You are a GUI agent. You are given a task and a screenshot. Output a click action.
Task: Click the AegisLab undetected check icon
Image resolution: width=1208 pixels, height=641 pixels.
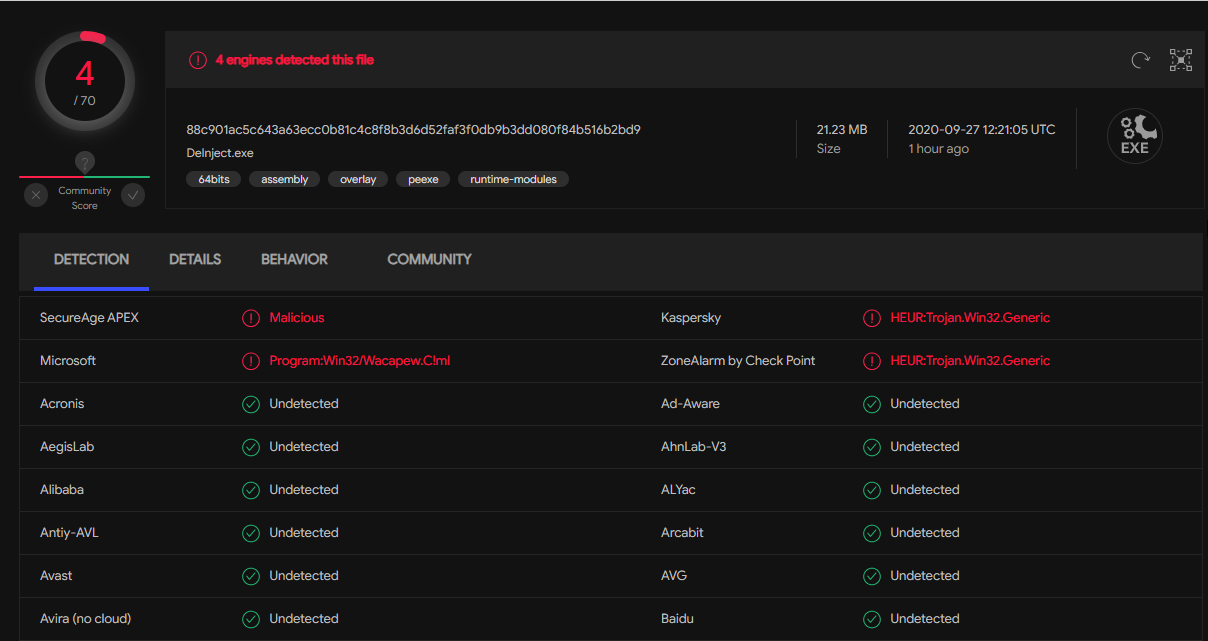point(251,447)
